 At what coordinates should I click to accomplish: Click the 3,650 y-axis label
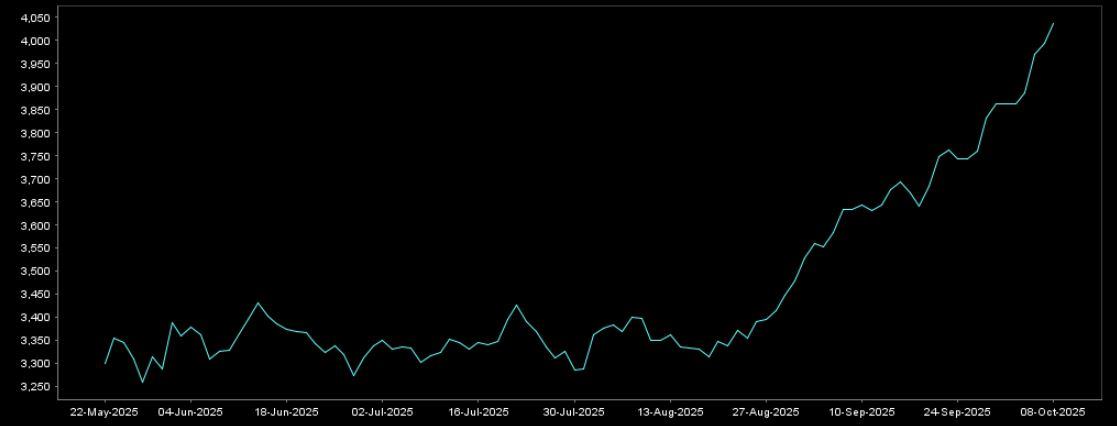click(37, 202)
